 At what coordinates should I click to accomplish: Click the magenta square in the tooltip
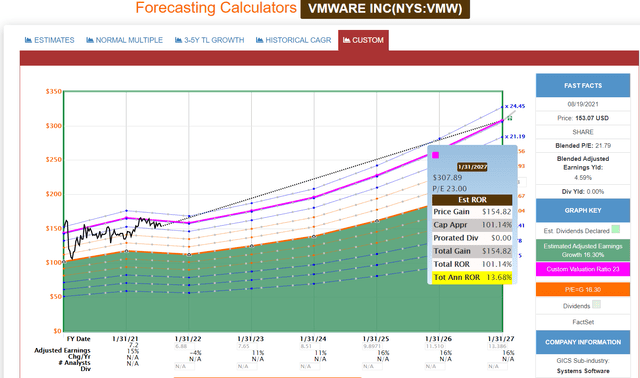pyautogui.click(x=436, y=155)
